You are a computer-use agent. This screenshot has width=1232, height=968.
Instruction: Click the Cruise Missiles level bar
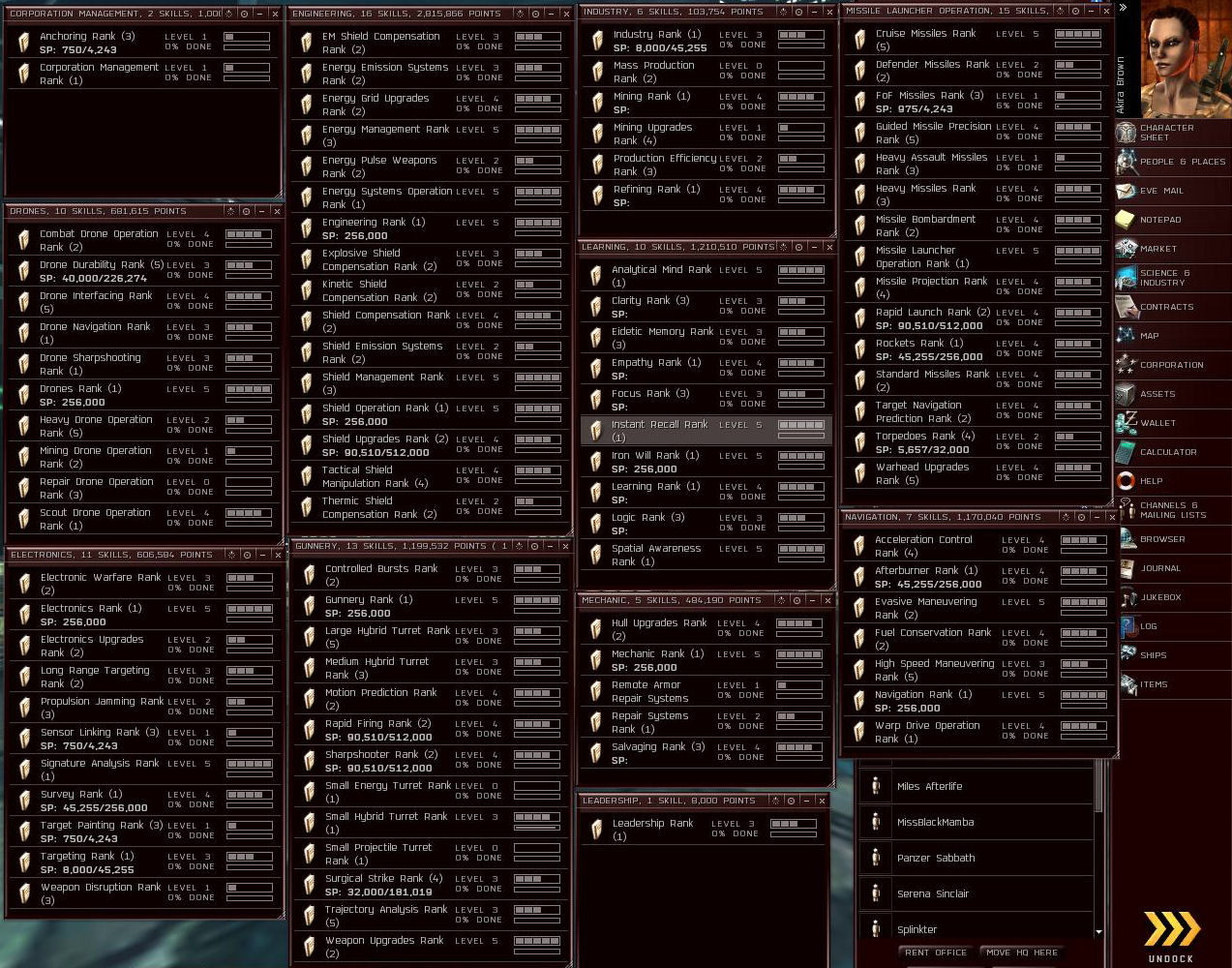(x=1078, y=34)
